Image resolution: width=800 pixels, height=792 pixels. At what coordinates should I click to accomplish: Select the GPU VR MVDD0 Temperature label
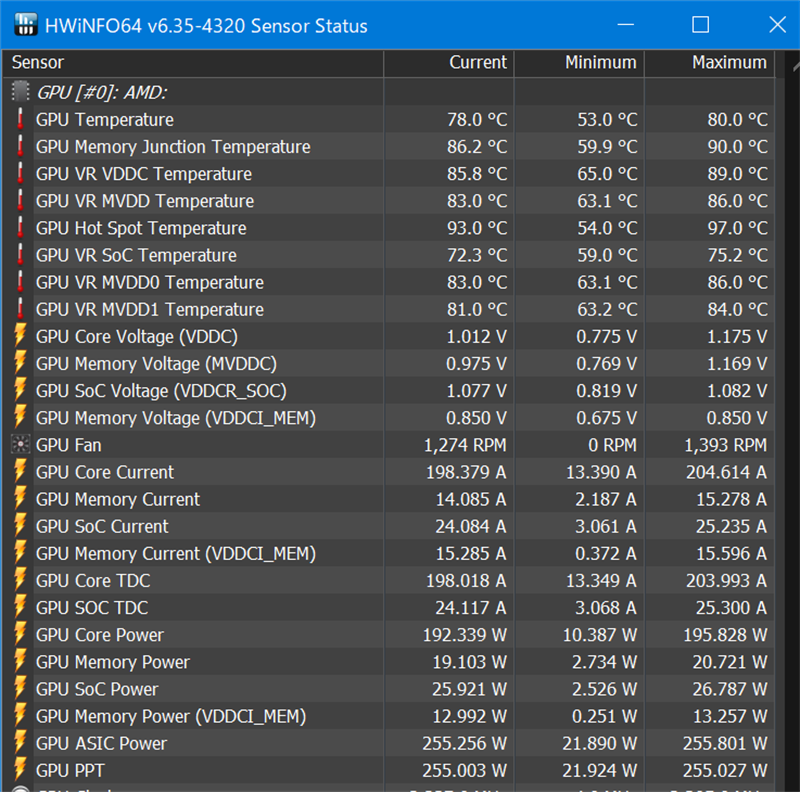click(x=149, y=282)
